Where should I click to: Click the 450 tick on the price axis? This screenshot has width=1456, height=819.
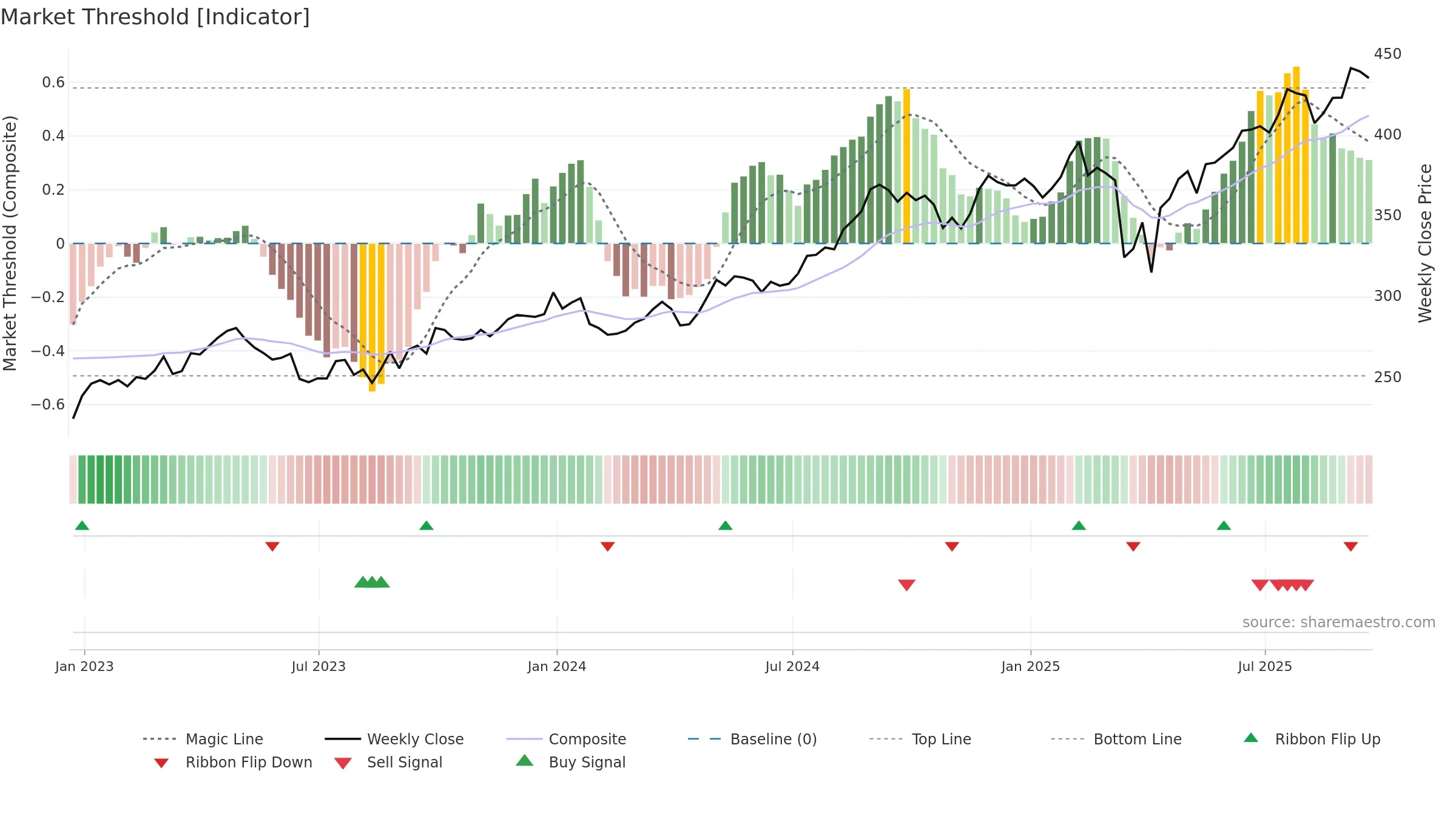tap(1388, 54)
